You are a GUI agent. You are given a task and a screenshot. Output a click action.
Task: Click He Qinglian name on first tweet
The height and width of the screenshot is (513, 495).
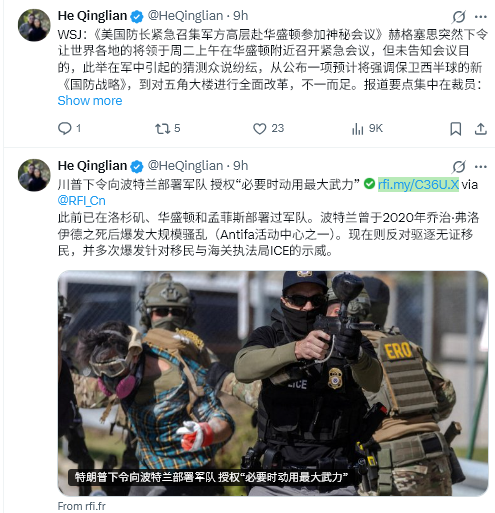pyautogui.click(x=92, y=16)
